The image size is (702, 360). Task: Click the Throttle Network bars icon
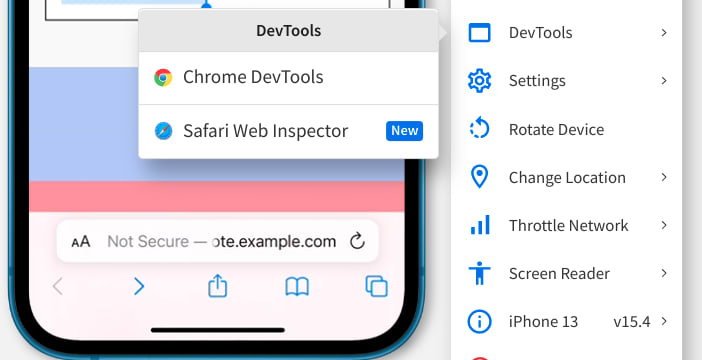coord(480,225)
